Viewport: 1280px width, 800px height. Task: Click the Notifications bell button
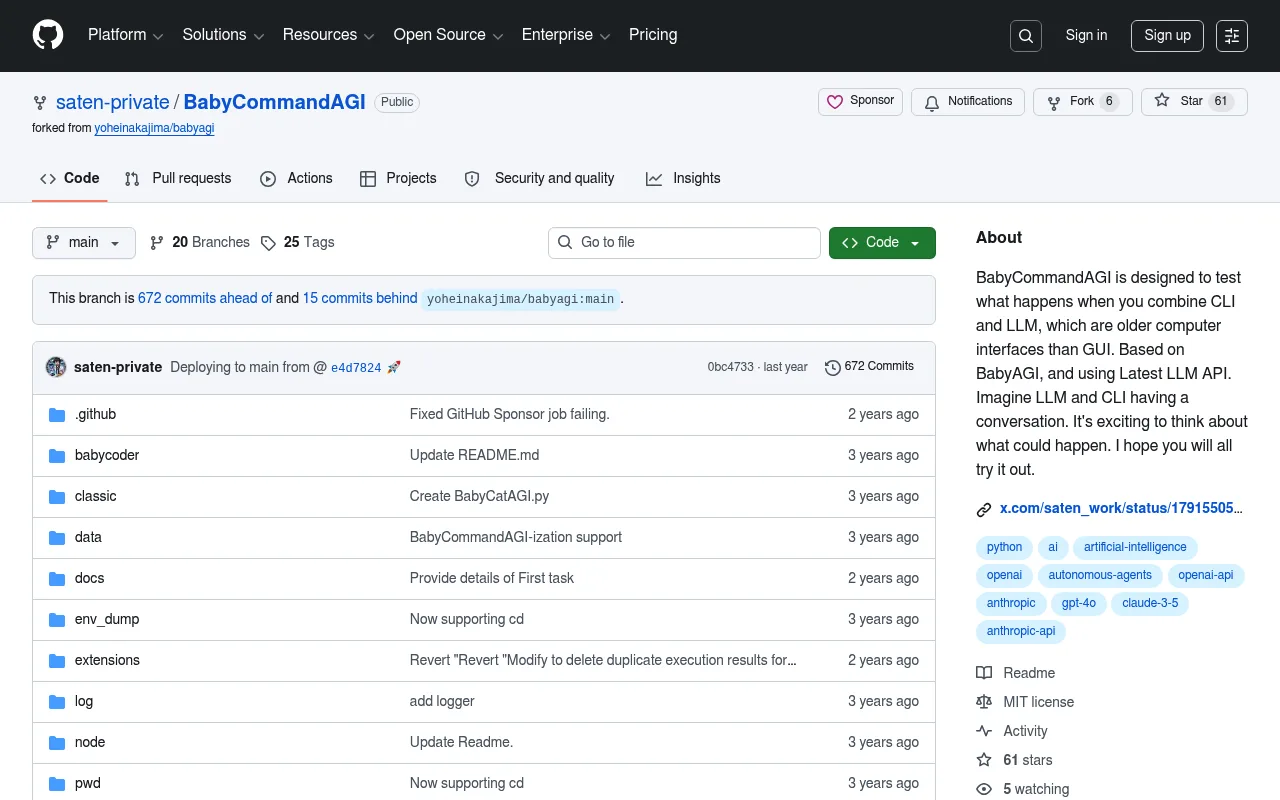[x=968, y=102]
